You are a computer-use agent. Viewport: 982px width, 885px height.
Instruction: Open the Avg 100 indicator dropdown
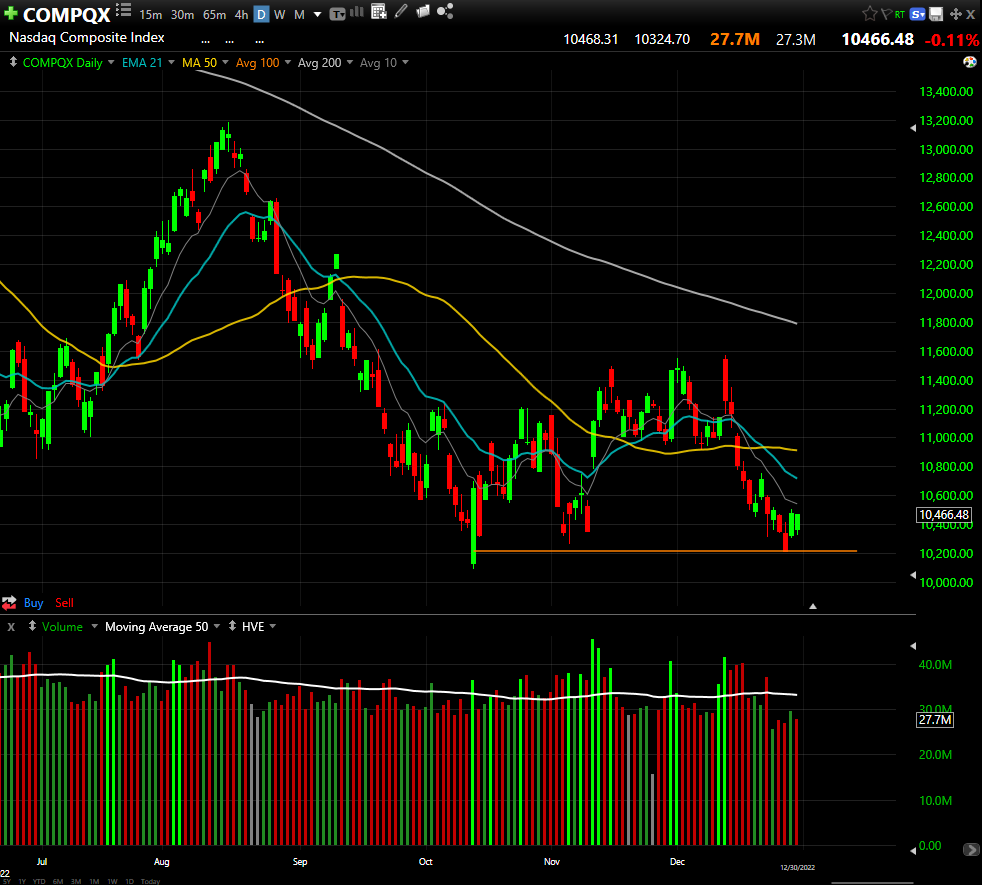287,62
